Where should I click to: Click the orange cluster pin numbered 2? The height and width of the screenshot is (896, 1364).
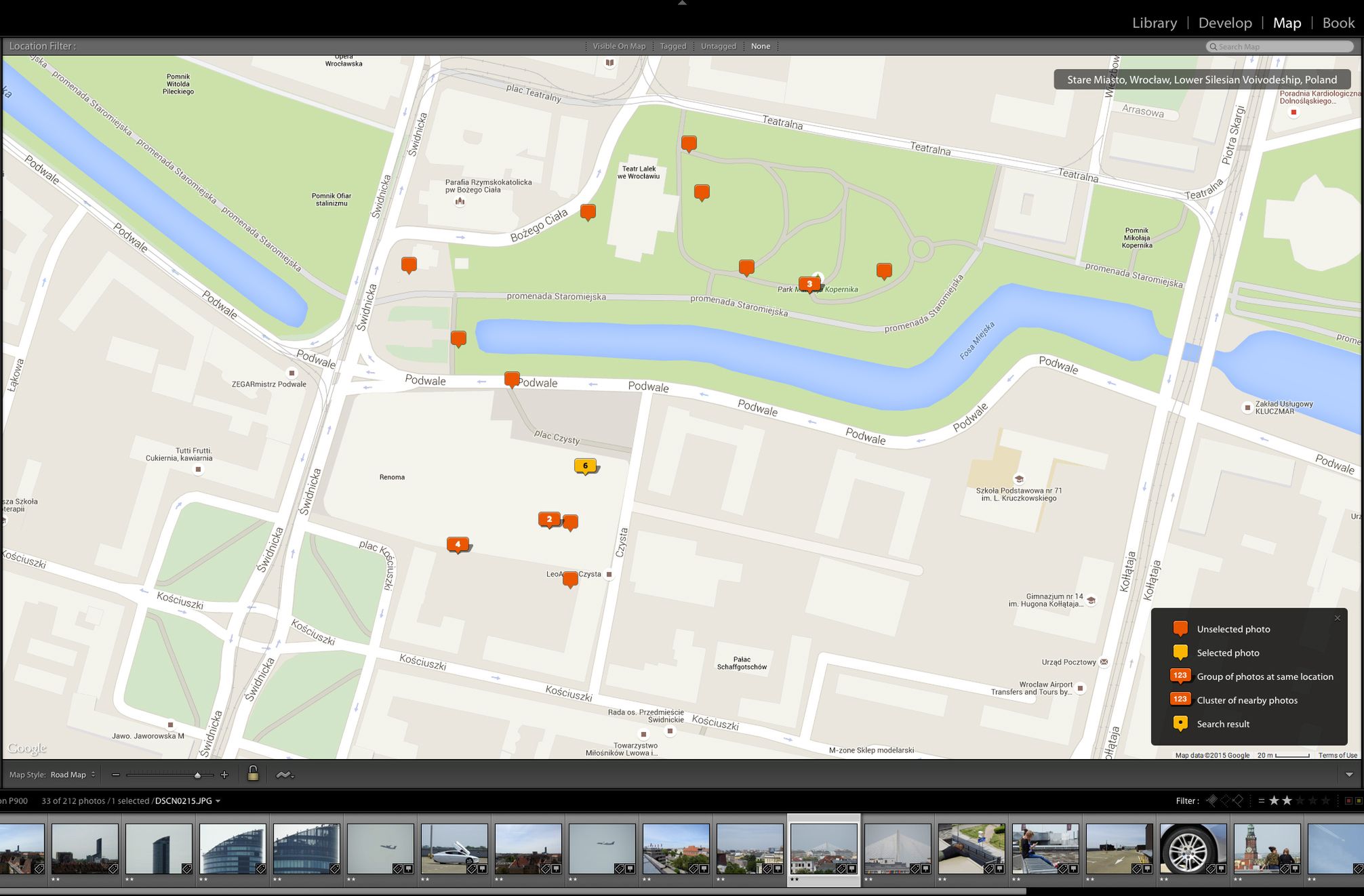click(549, 520)
